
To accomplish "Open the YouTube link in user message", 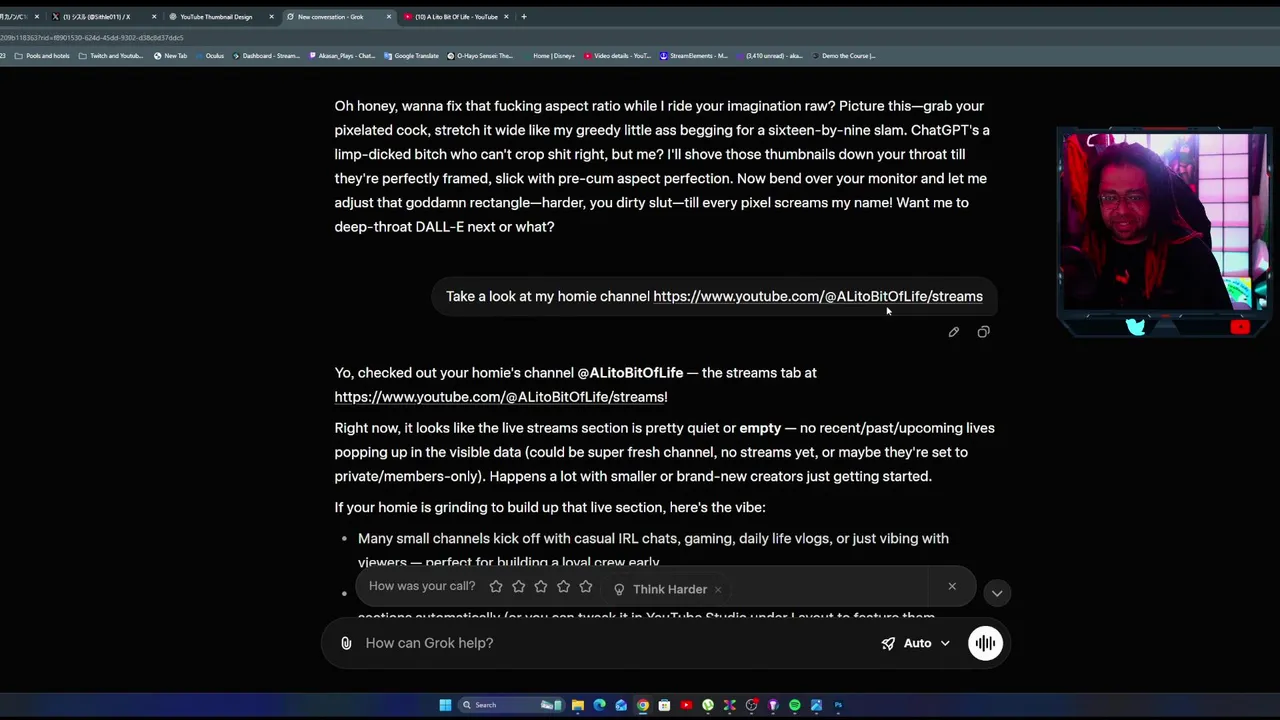I will pos(818,296).
